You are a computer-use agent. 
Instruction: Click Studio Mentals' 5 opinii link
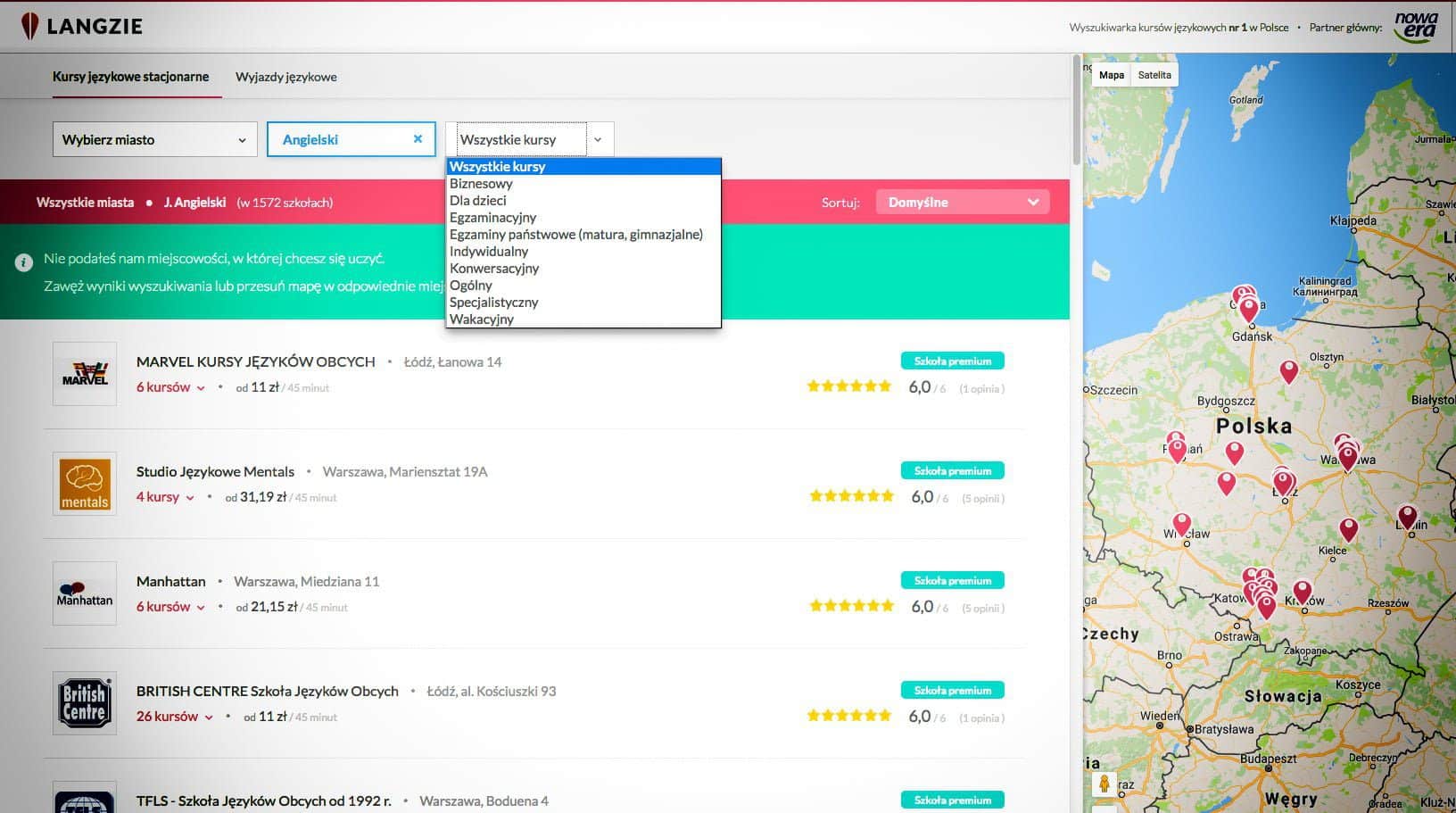[x=983, y=499]
